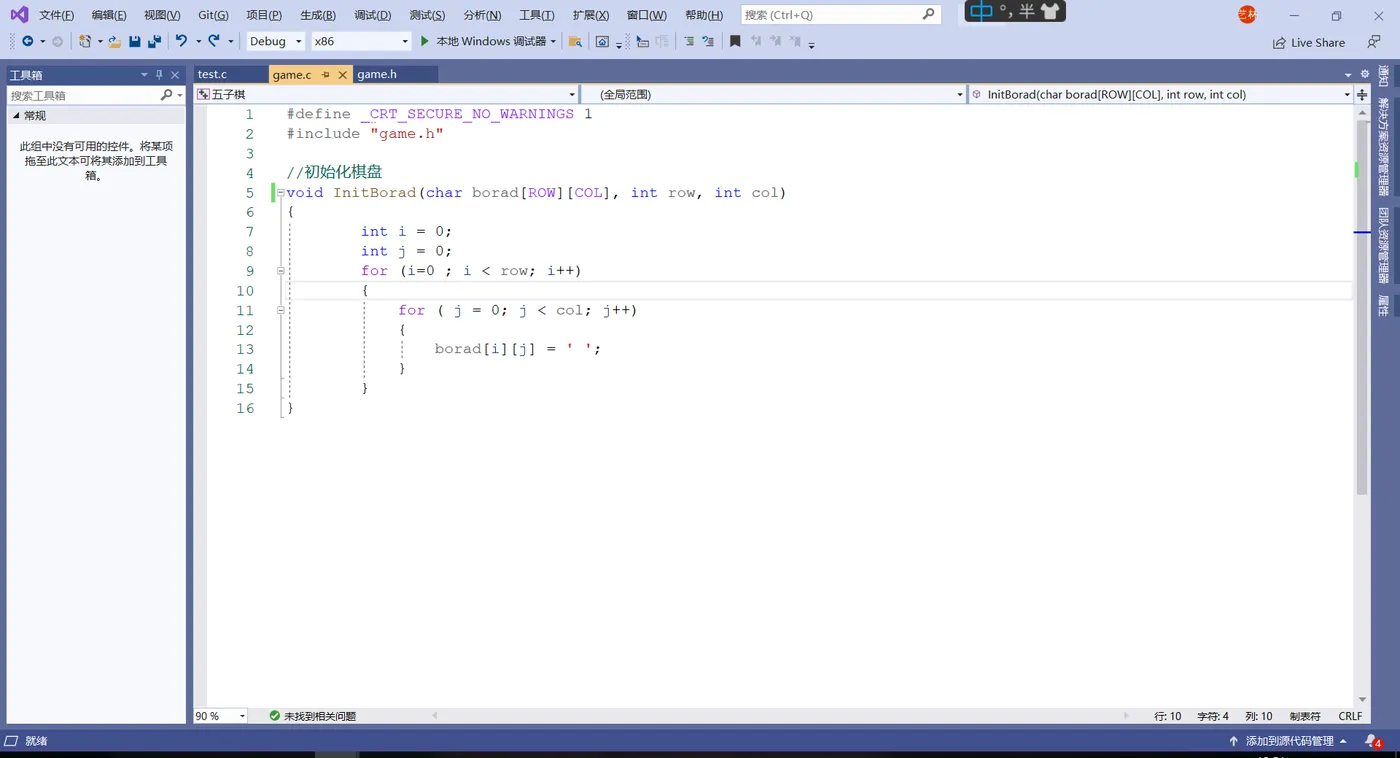The width and height of the screenshot is (1400, 758).
Task: Click 添加到源代码管理 in status bar
Action: pyautogui.click(x=1289, y=741)
